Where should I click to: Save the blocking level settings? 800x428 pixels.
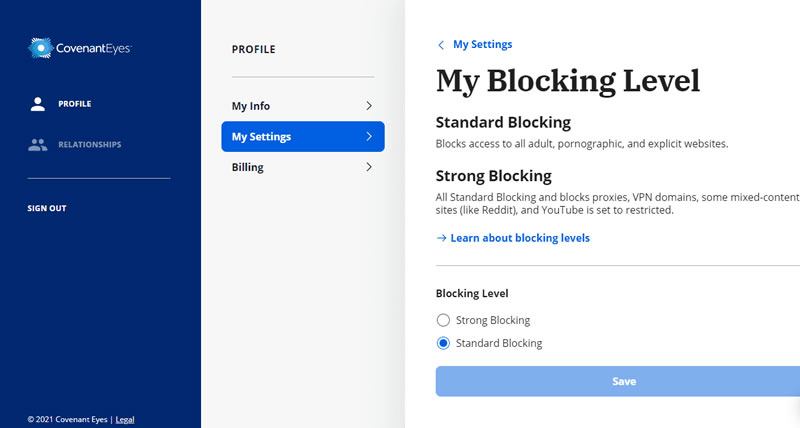pos(618,381)
